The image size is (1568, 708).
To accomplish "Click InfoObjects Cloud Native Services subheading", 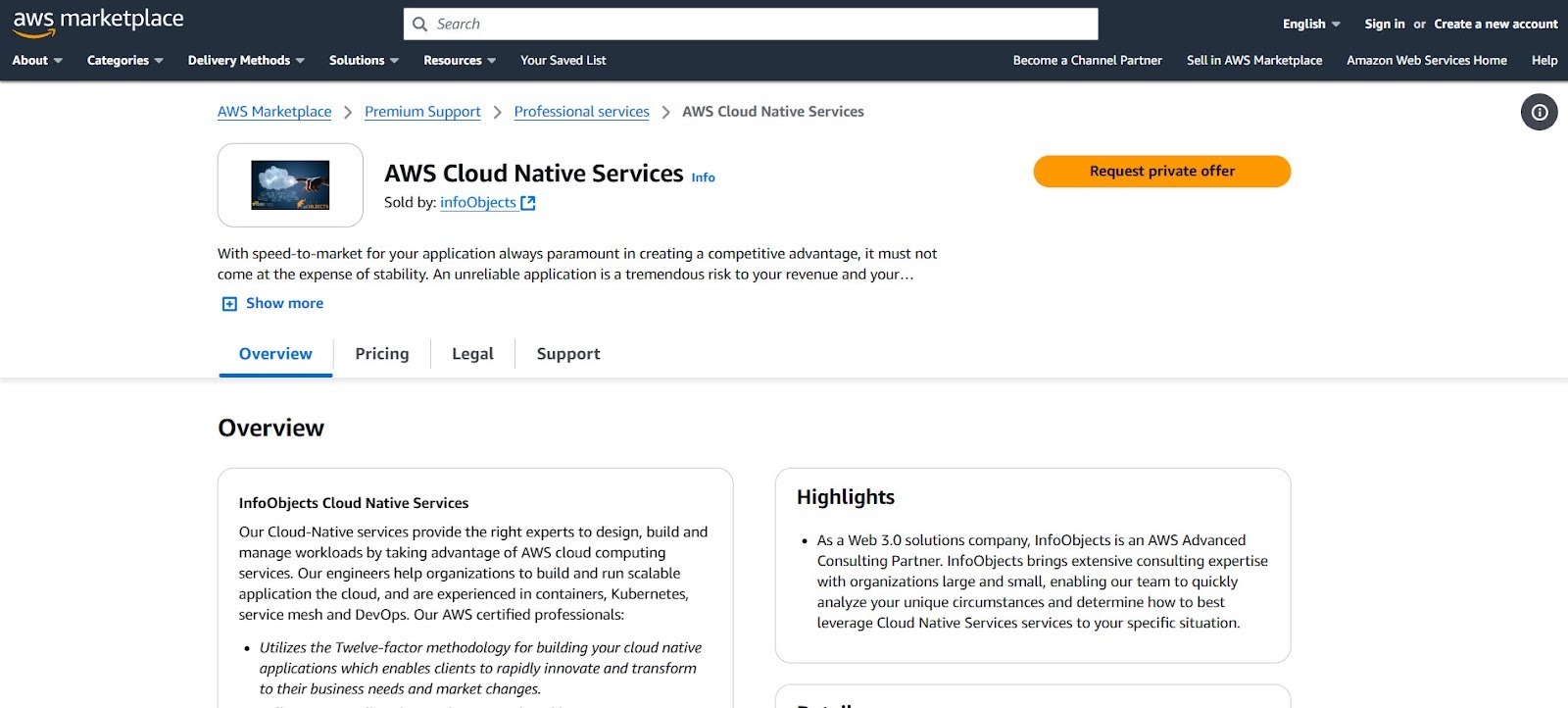I will pos(354,503).
